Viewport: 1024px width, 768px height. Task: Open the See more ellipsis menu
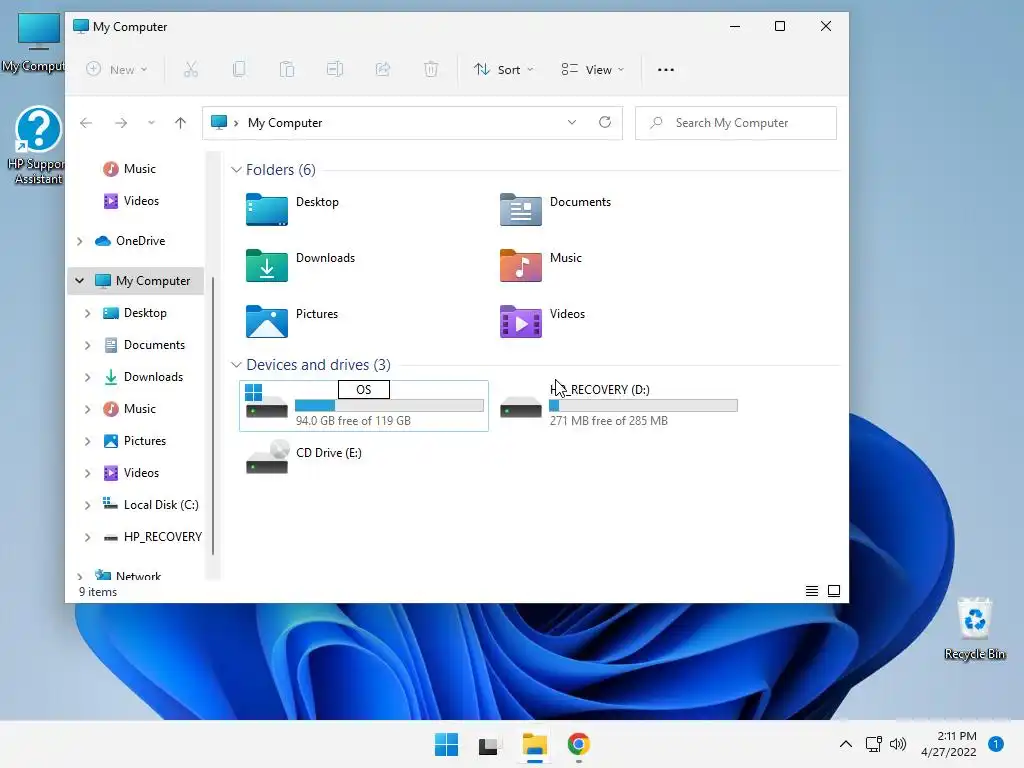665,70
